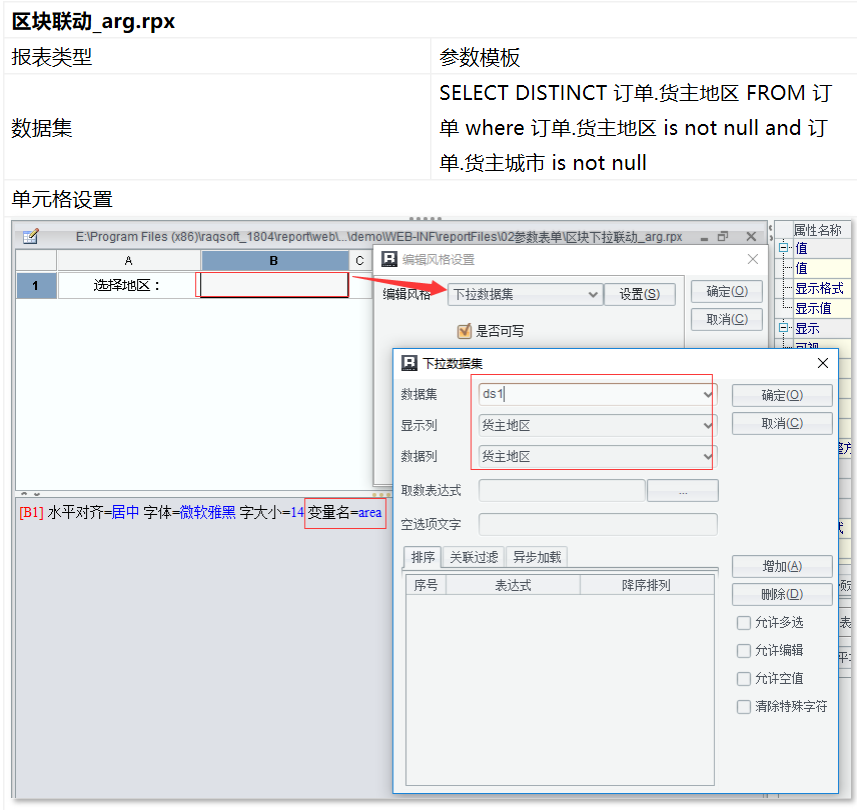Enable the 允许多选 checkbox
The width and height of the screenshot is (857, 810).
(x=743, y=623)
